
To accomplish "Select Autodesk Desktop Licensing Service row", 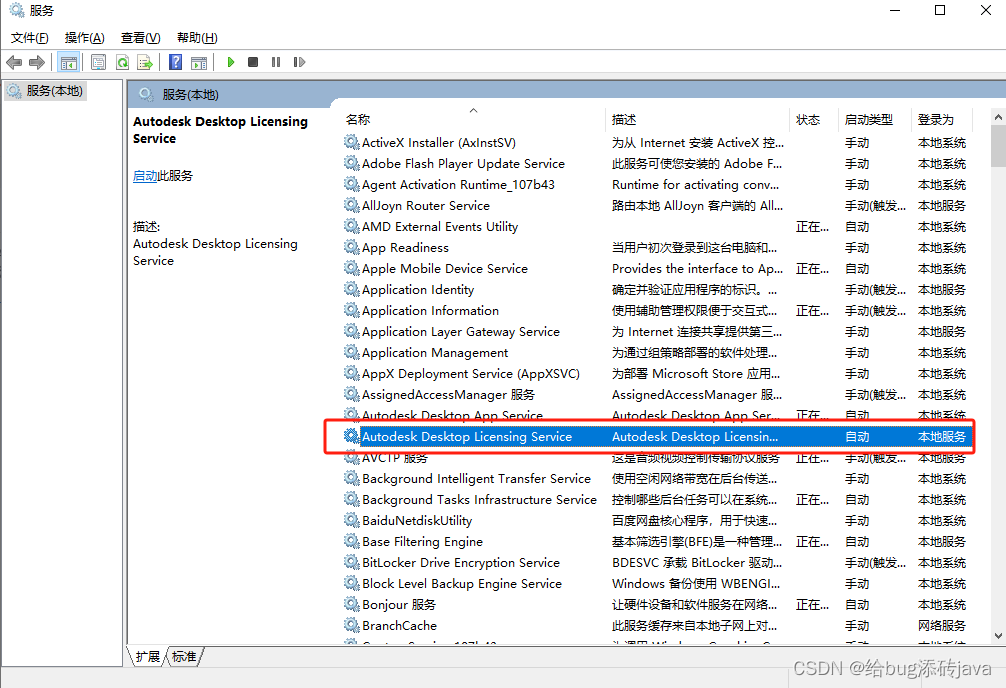I will coord(658,436).
